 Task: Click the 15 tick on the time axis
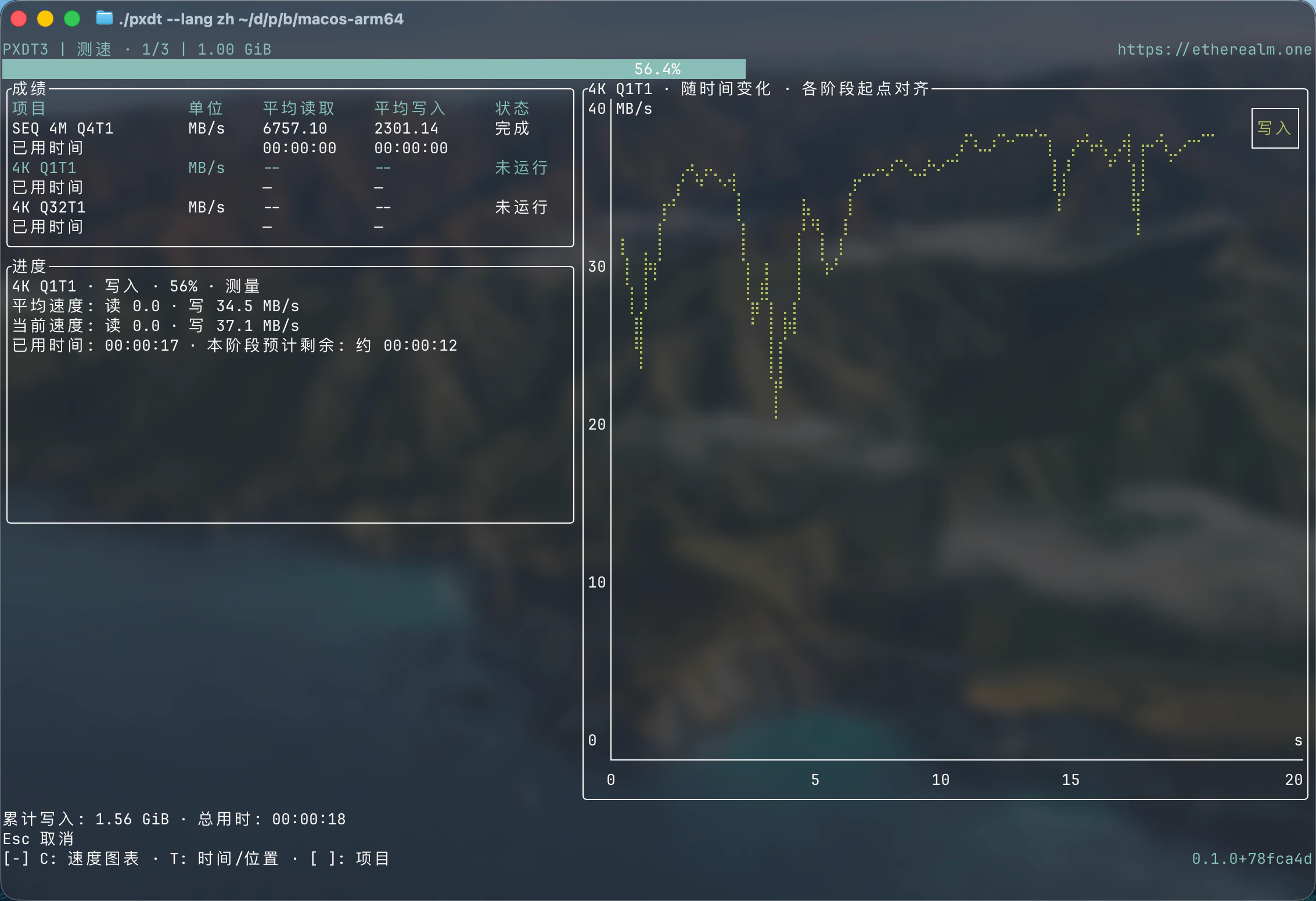coord(1071,780)
